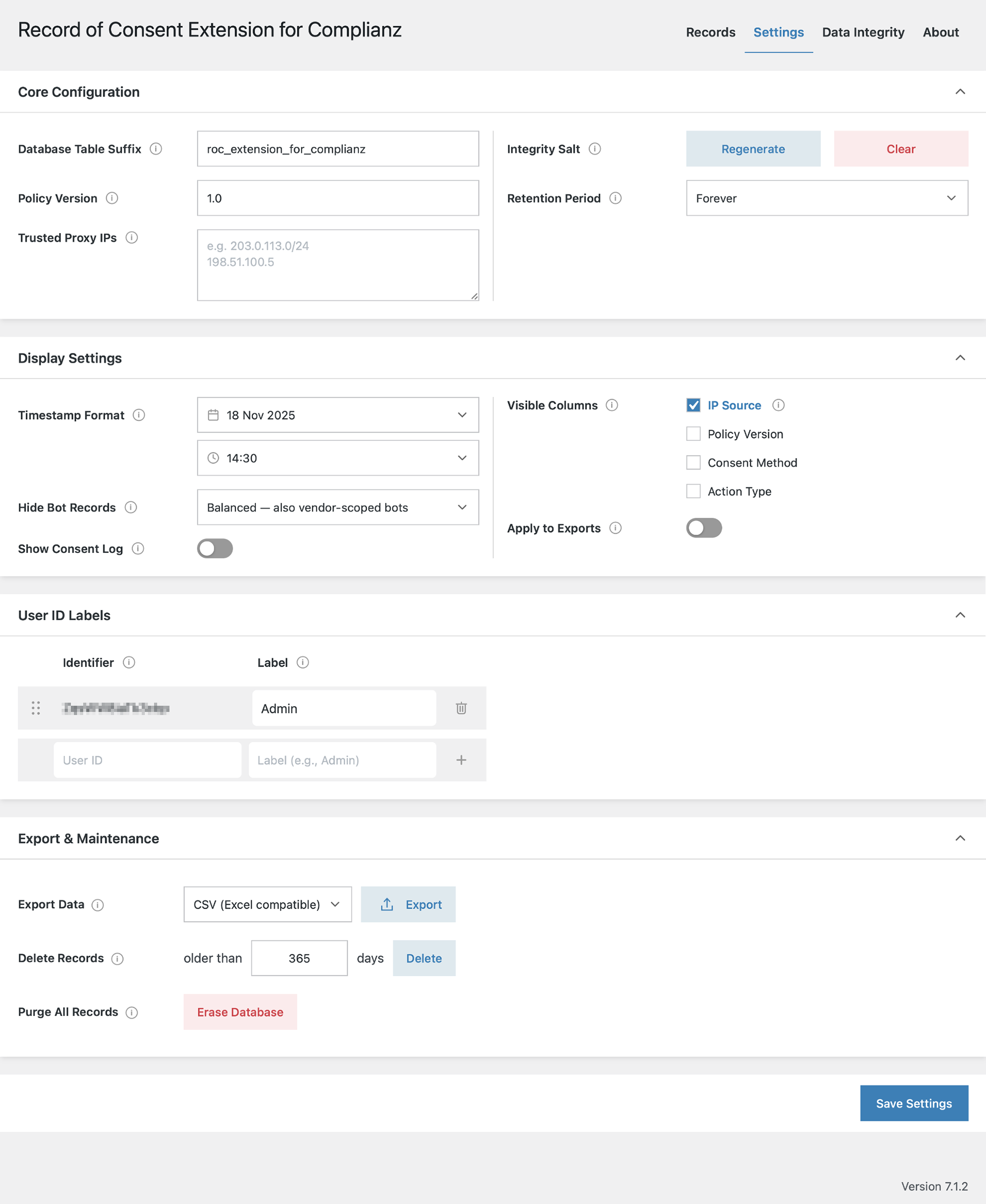986x1204 pixels.
Task: Click the Regenerate salt button
Action: [753, 149]
